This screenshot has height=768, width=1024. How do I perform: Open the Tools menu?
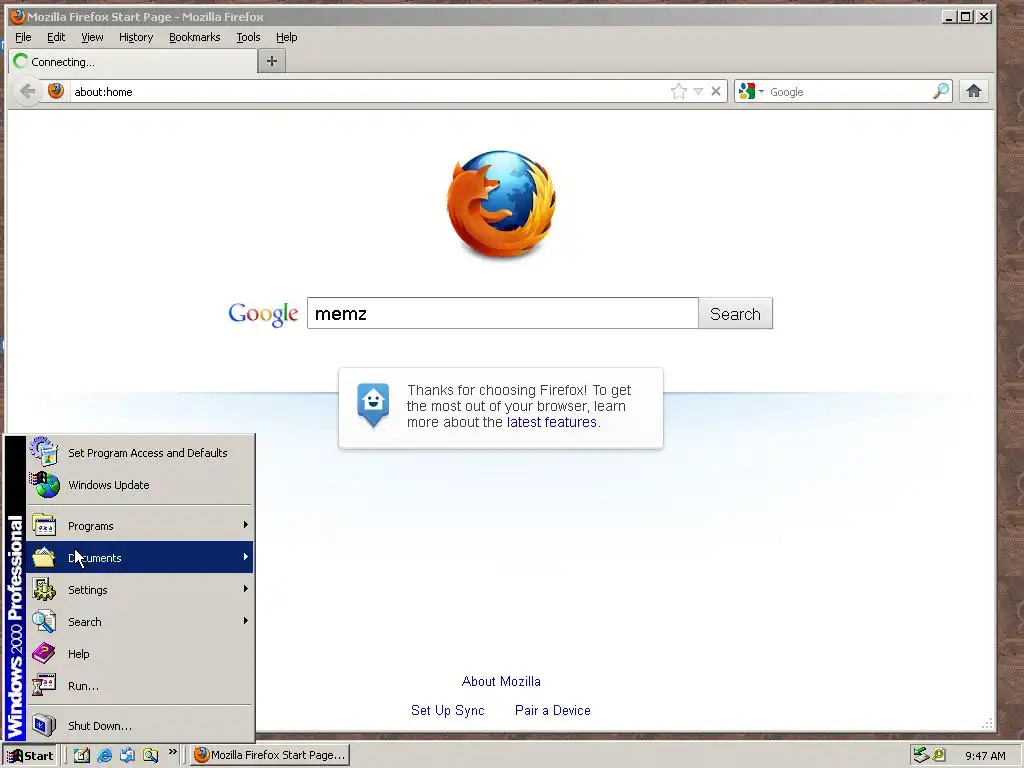(x=248, y=37)
